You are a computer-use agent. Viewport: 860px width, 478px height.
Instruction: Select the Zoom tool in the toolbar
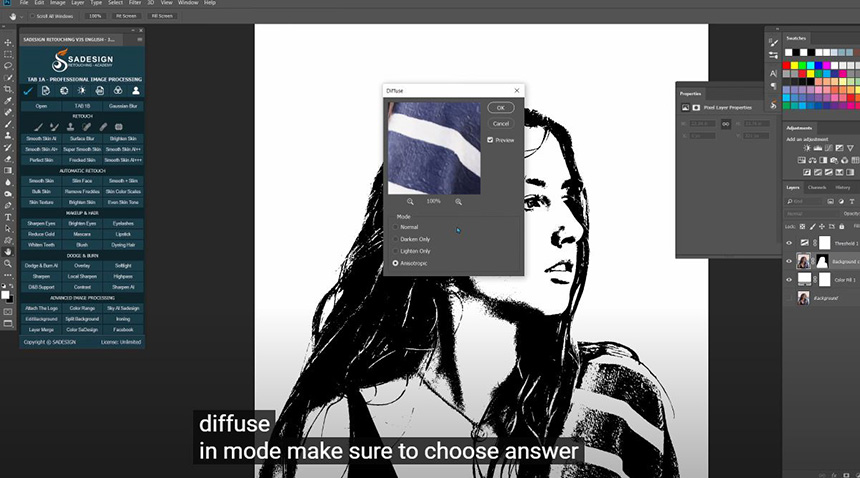click(x=8, y=264)
